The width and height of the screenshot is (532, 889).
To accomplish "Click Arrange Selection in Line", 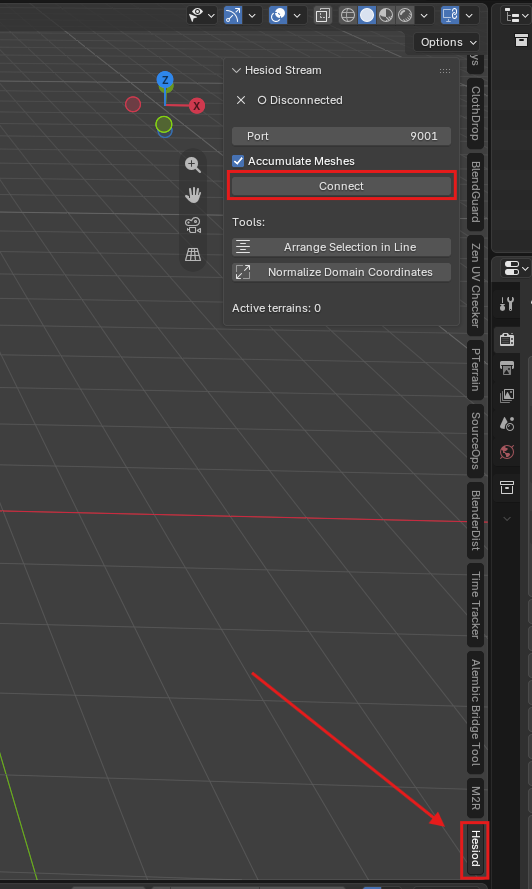I will pyautogui.click(x=341, y=247).
